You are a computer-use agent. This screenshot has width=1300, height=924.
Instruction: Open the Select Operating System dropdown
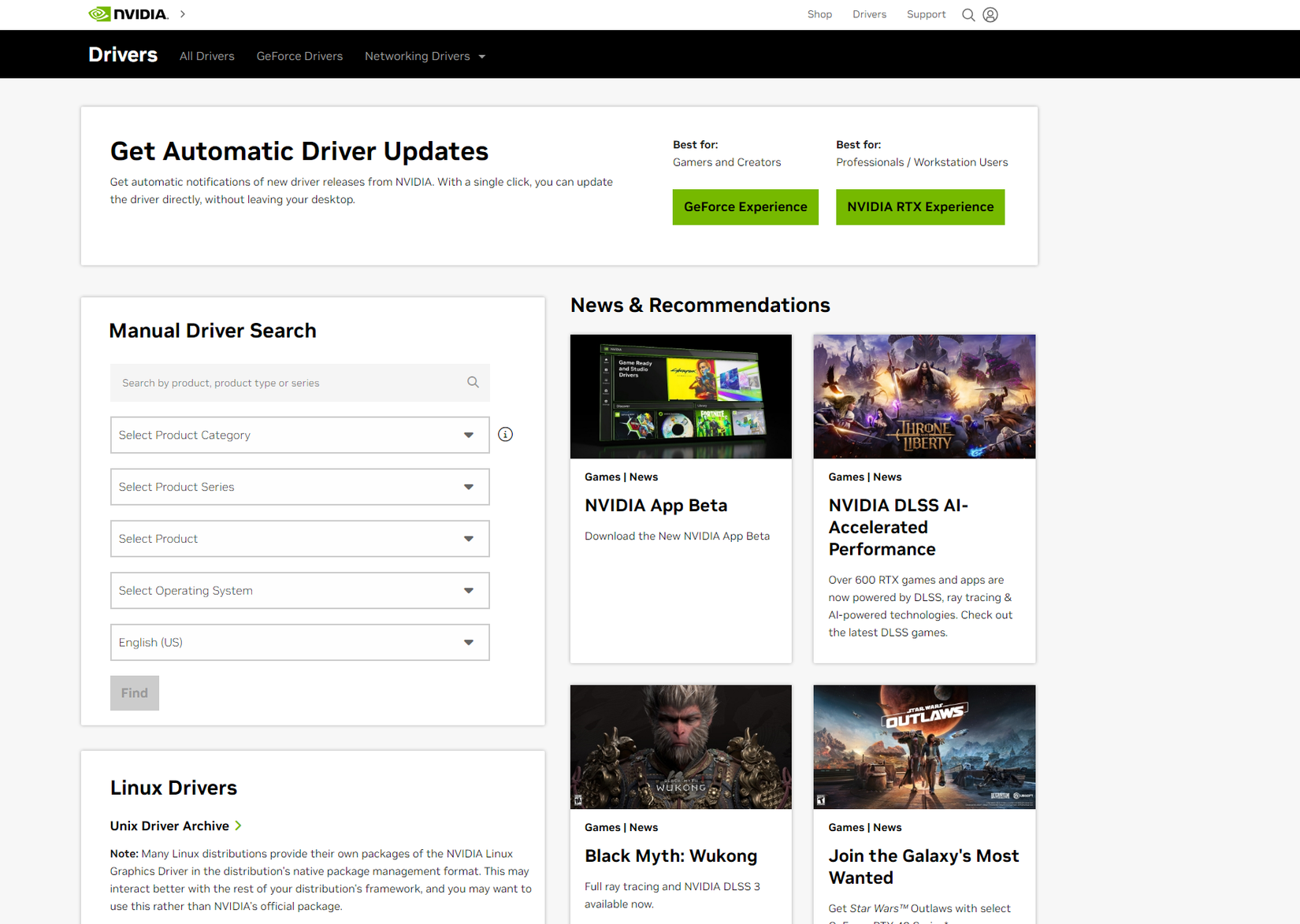coord(300,591)
